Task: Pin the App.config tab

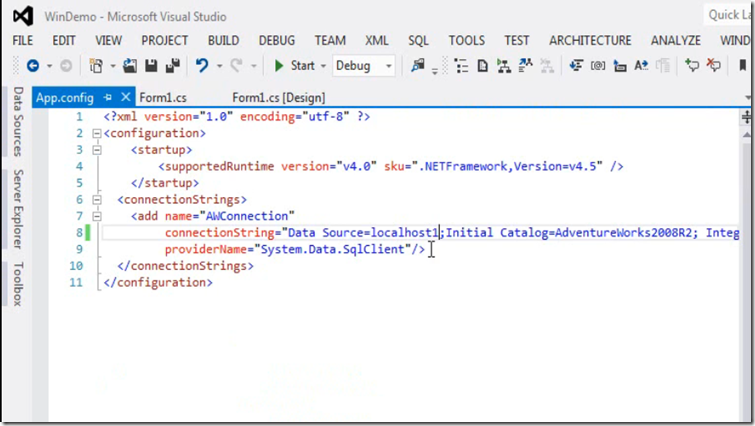Action: click(x=107, y=97)
